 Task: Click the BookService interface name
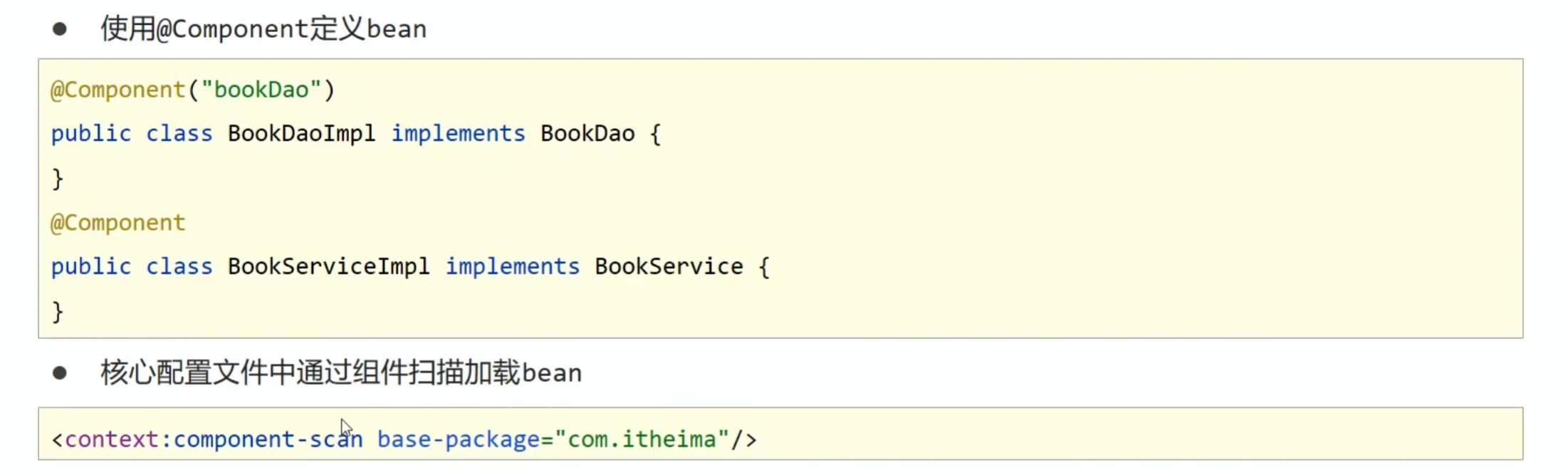click(x=669, y=267)
